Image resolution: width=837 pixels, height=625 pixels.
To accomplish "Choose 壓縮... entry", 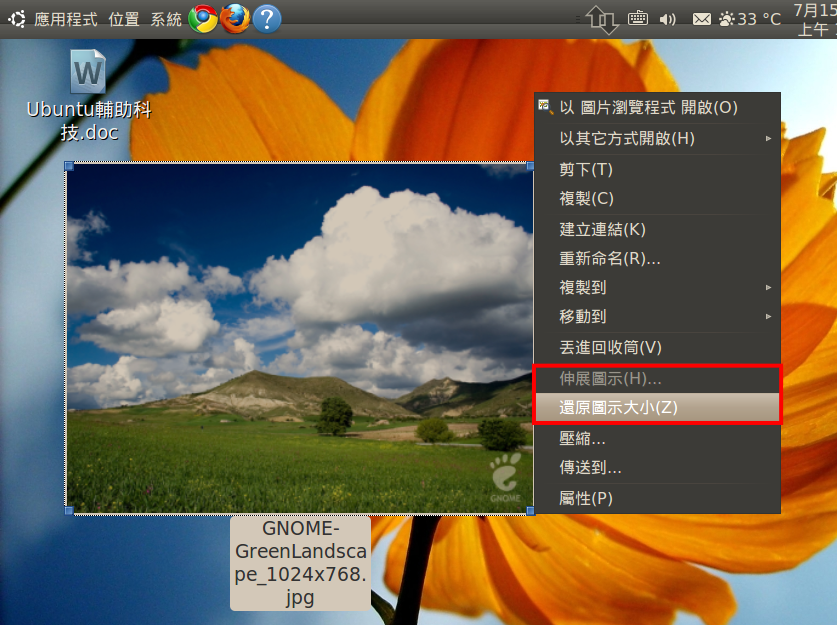I will (657, 439).
